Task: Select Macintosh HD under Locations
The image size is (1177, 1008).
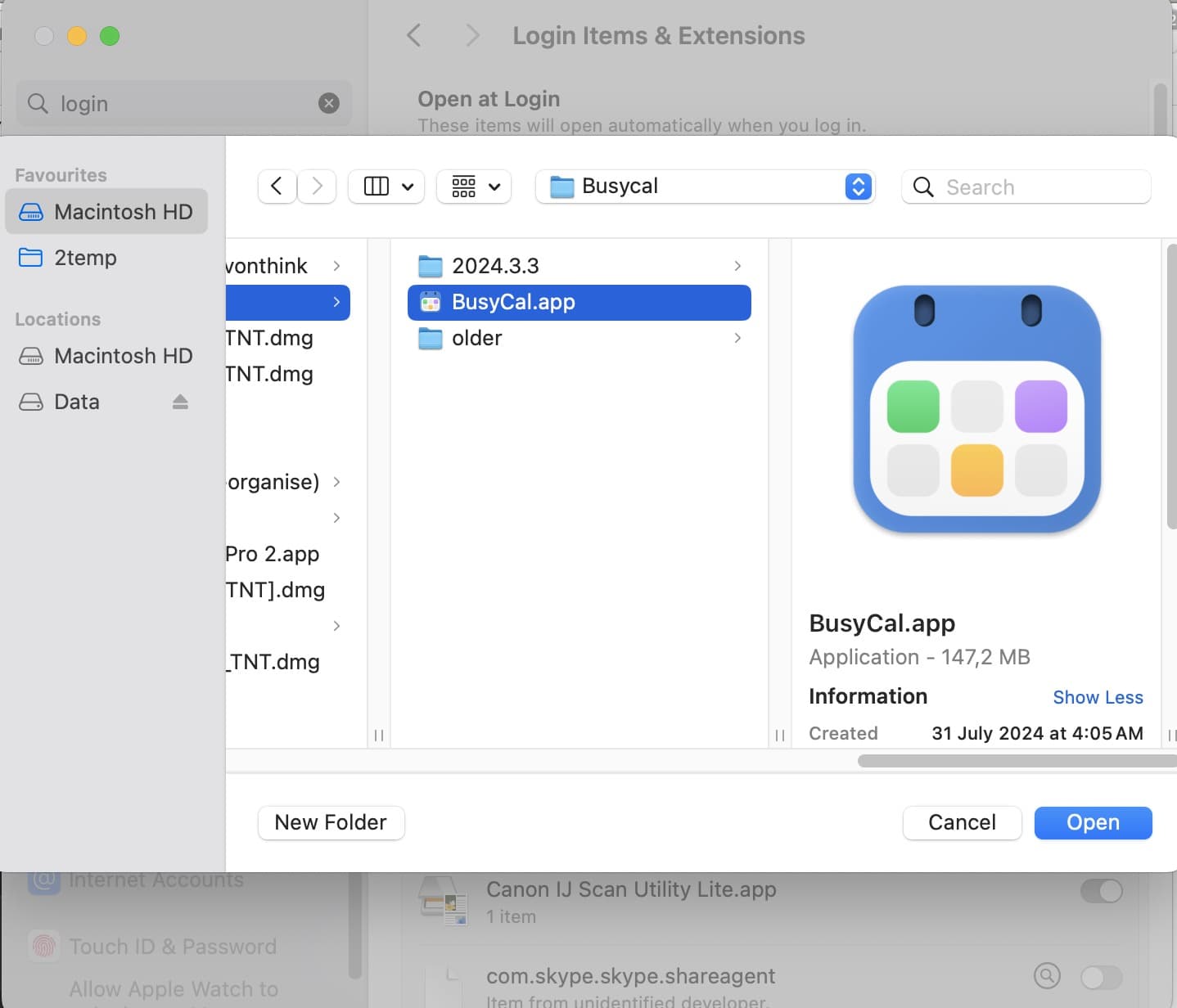Action: 106,356
